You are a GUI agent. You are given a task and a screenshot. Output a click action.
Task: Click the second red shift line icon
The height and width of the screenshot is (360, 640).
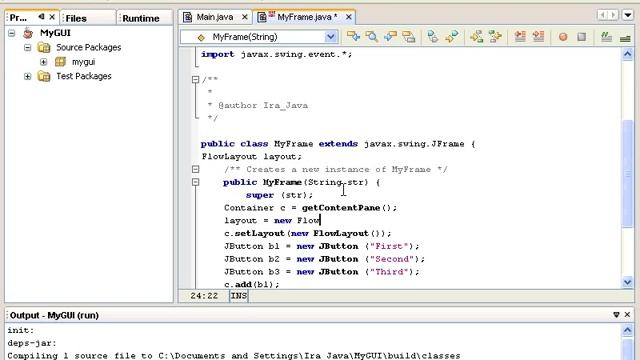point(538,37)
